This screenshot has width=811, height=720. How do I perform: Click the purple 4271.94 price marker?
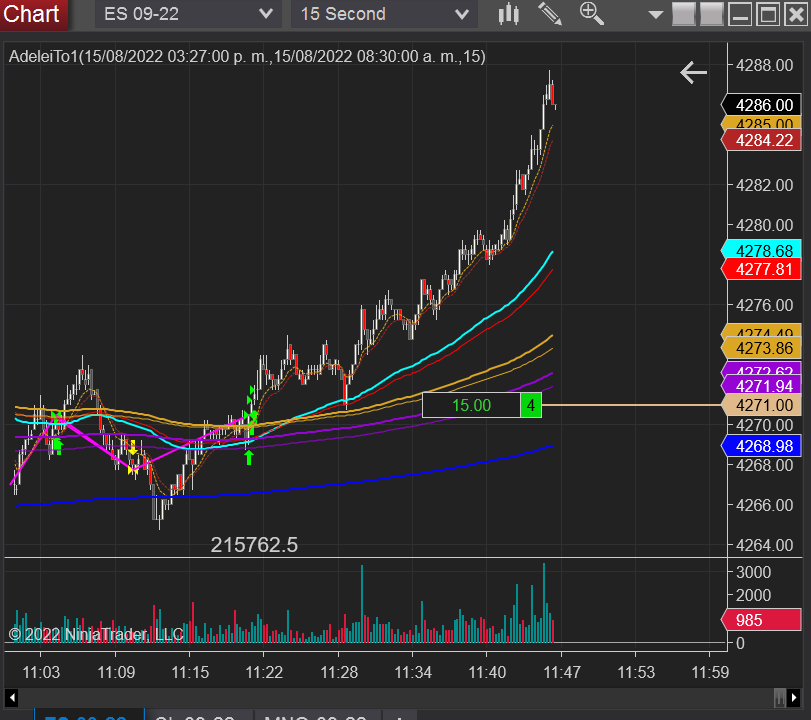click(761, 386)
